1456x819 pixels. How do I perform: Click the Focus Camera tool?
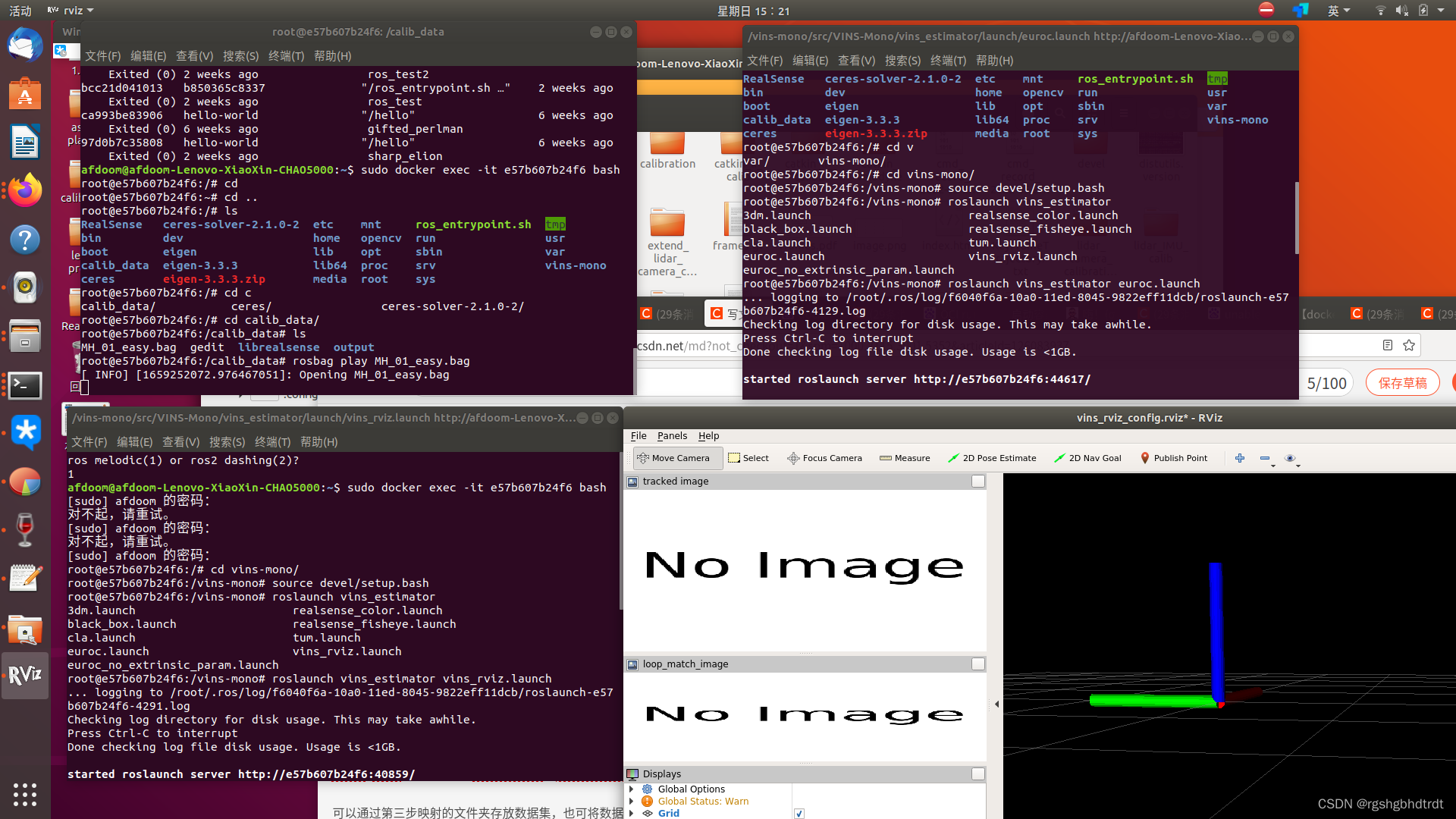[x=824, y=457]
